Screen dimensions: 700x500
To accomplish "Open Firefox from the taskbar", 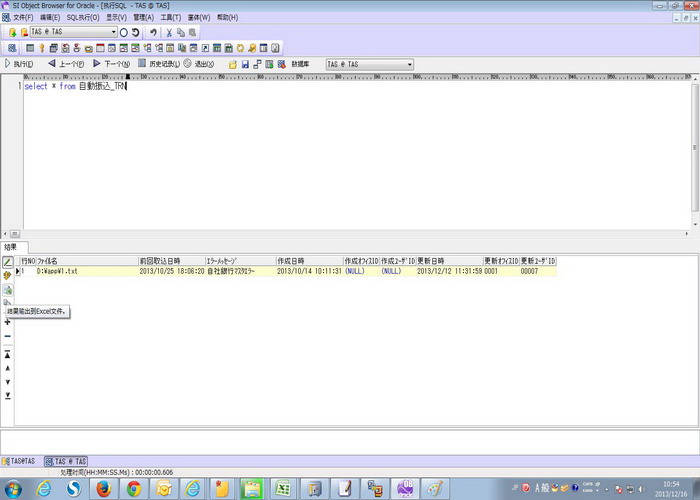I will click(x=104, y=489).
